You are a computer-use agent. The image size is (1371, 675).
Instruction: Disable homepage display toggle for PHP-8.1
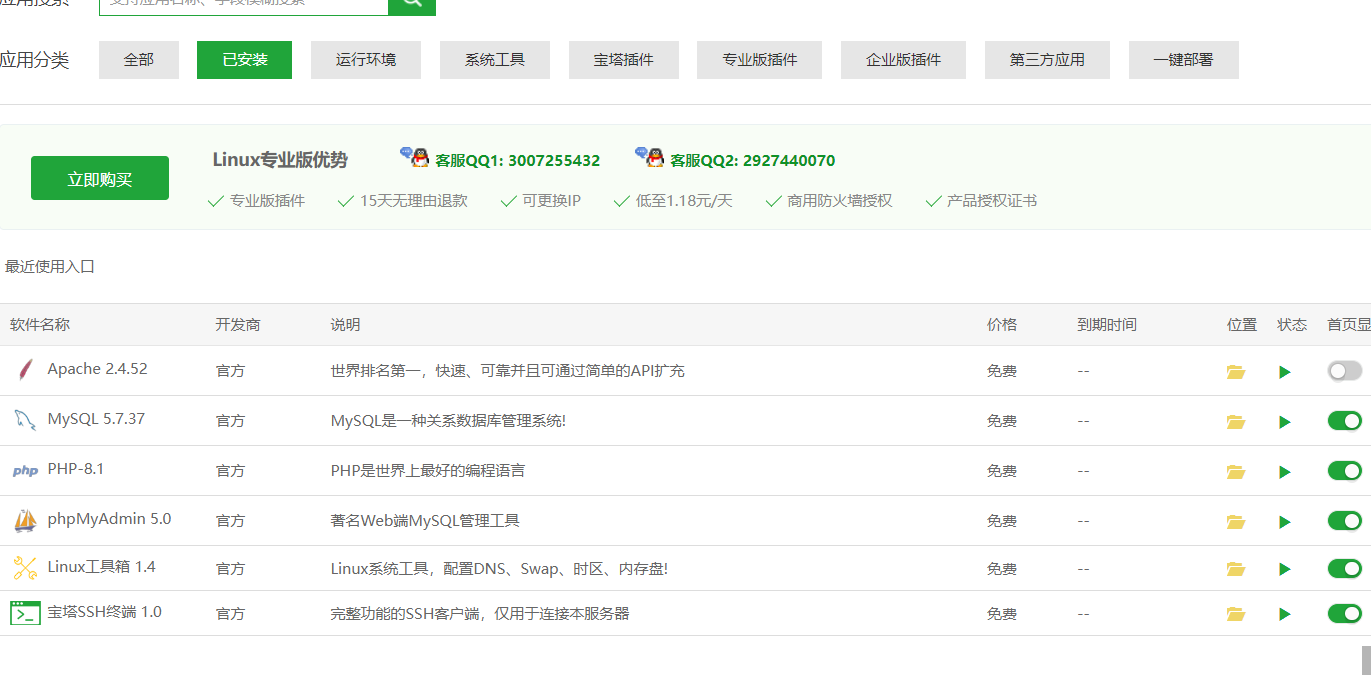[1344, 471]
